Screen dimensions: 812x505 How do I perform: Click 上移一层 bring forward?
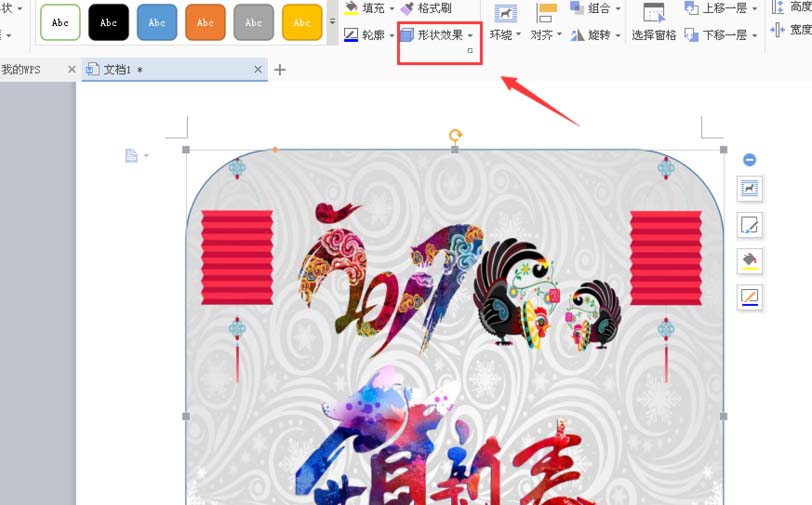(716, 8)
